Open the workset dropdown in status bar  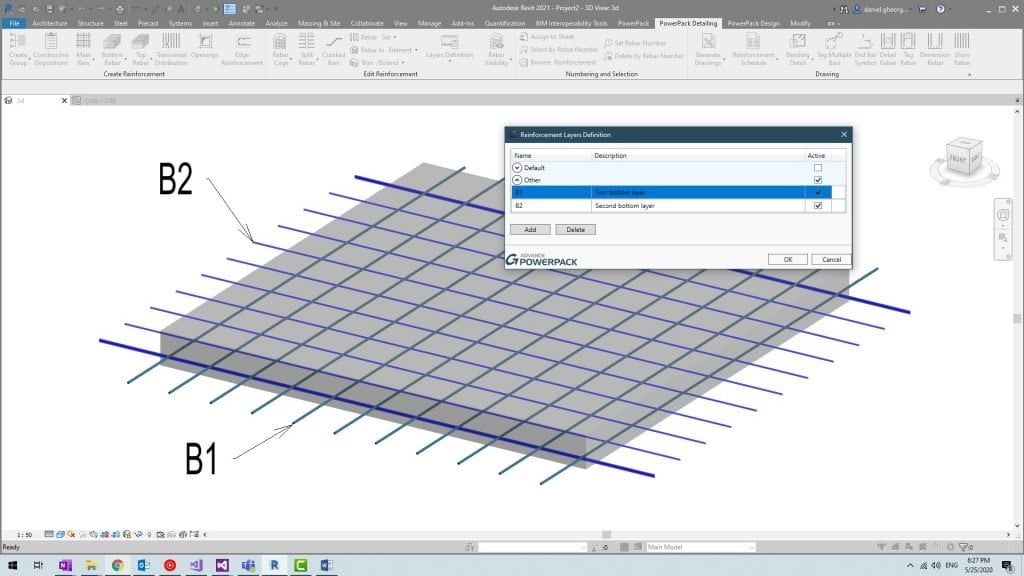point(532,547)
